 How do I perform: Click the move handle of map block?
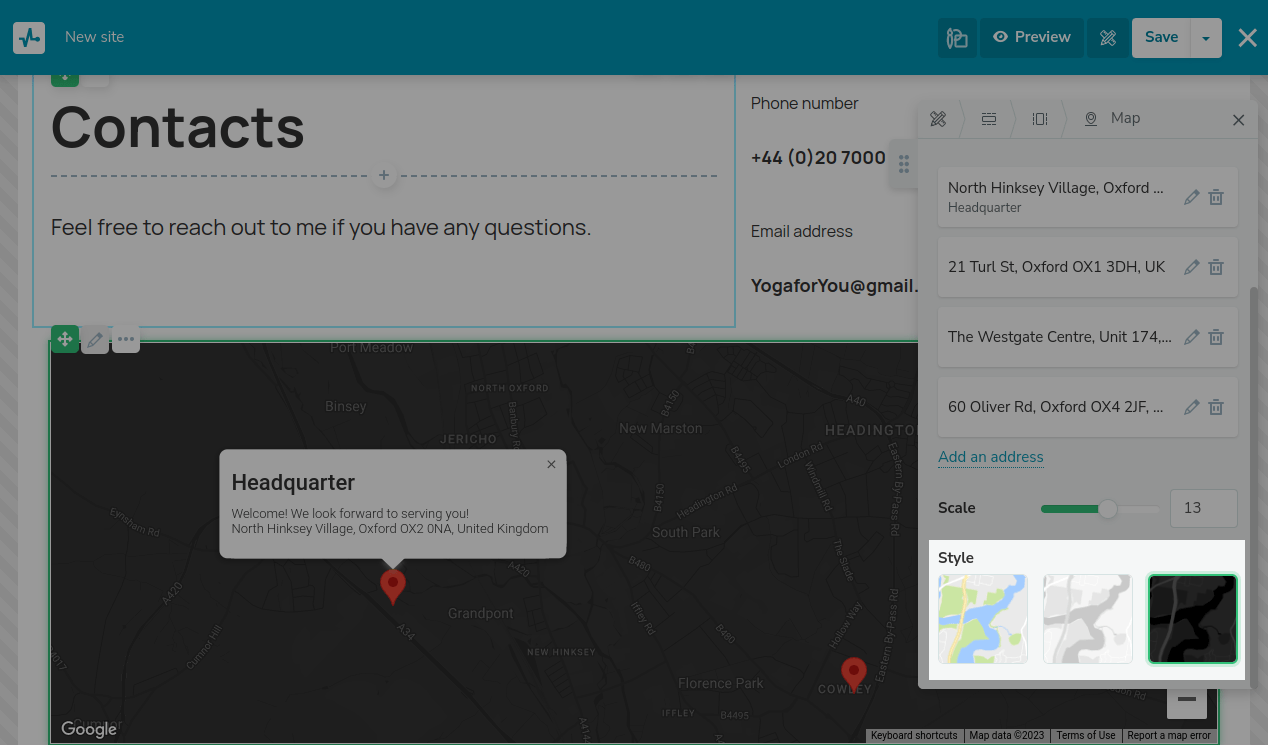pos(65,339)
